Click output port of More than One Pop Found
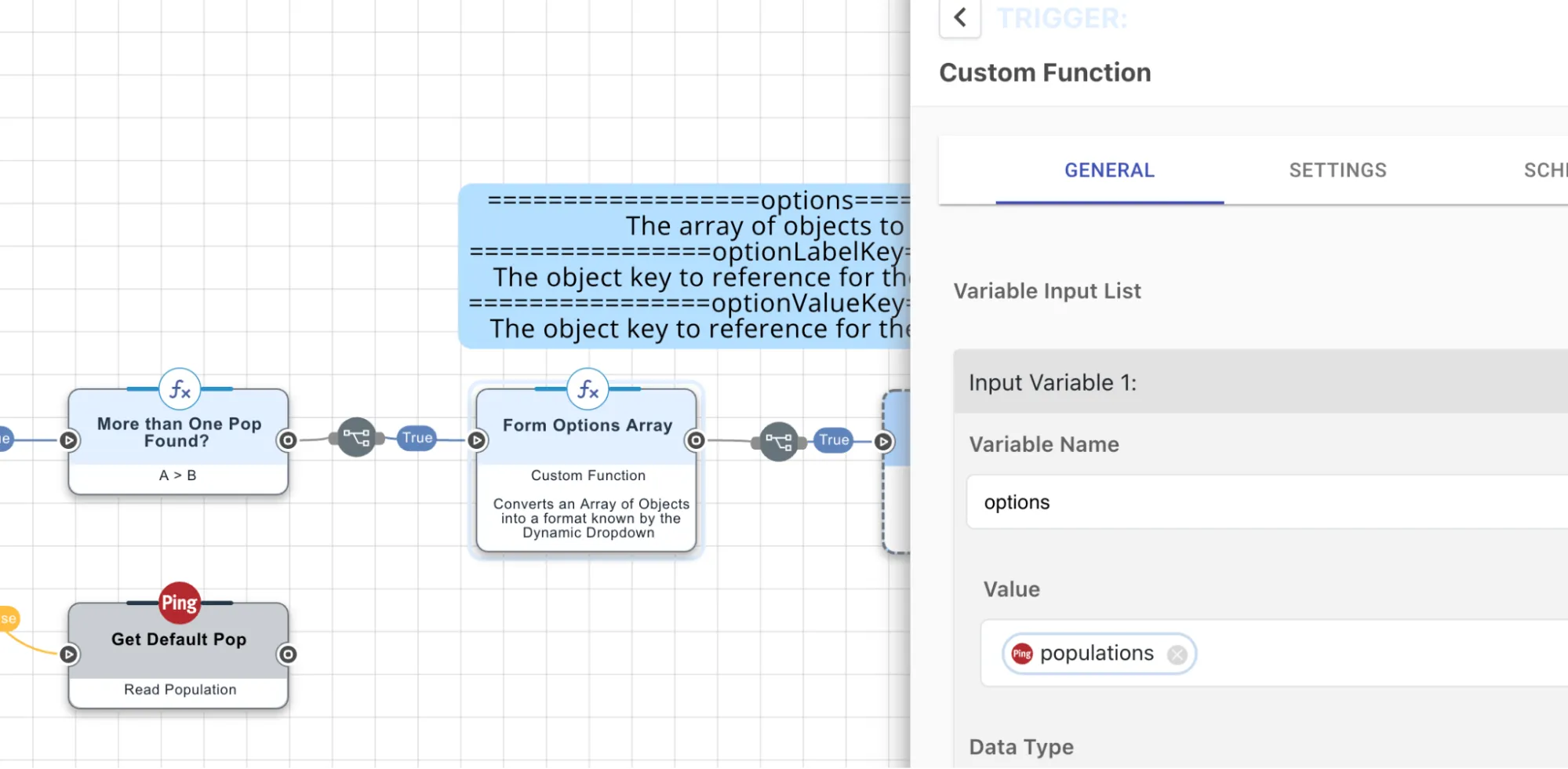 click(288, 440)
